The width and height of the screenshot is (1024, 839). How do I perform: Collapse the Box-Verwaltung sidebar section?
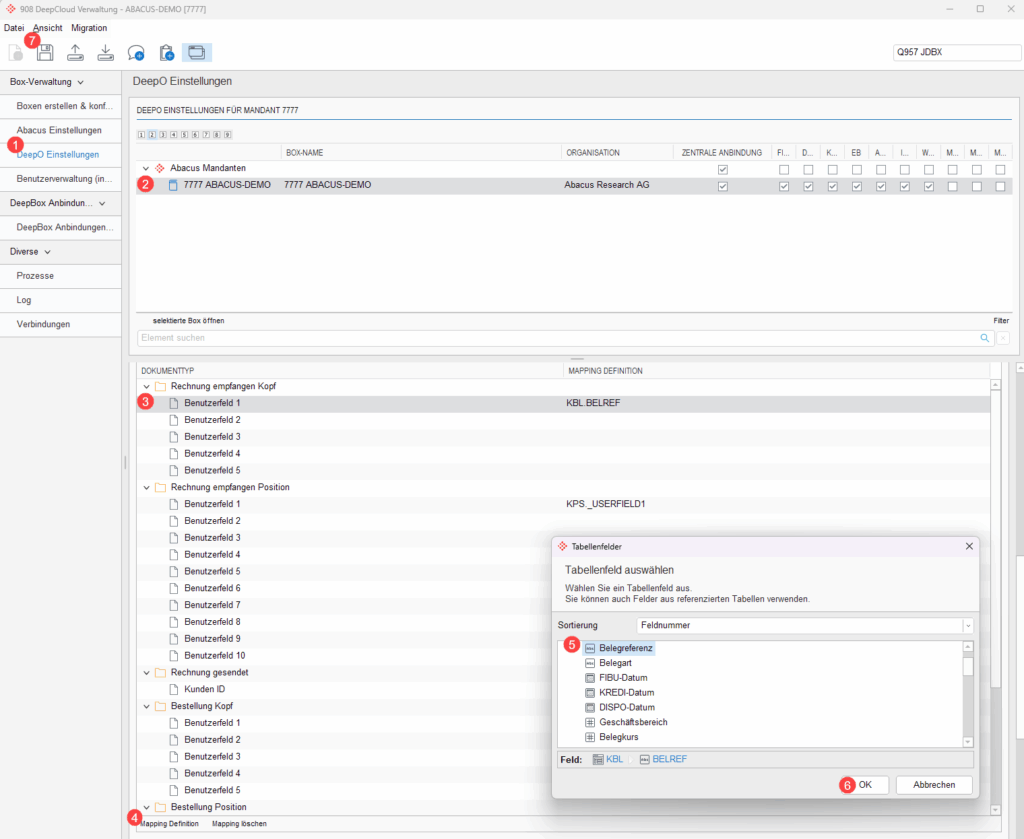80,82
